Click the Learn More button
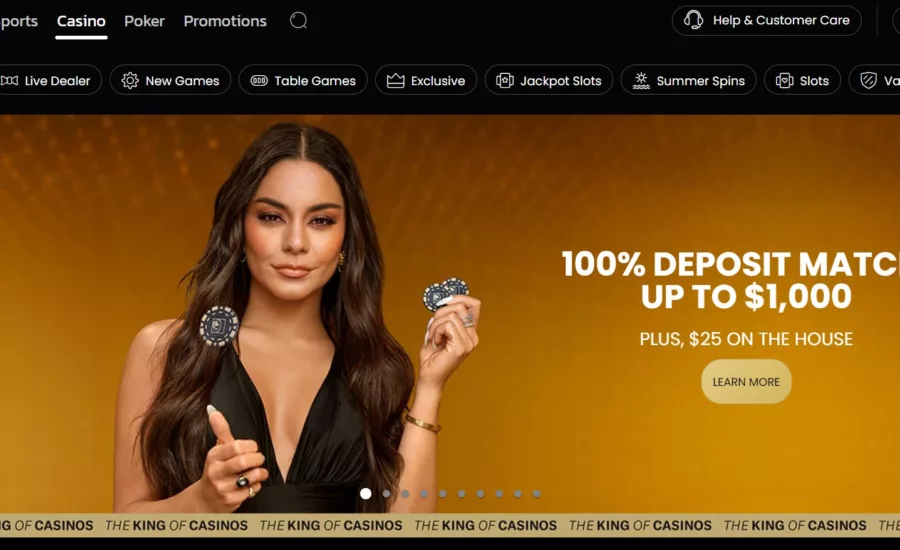 pyautogui.click(x=746, y=382)
